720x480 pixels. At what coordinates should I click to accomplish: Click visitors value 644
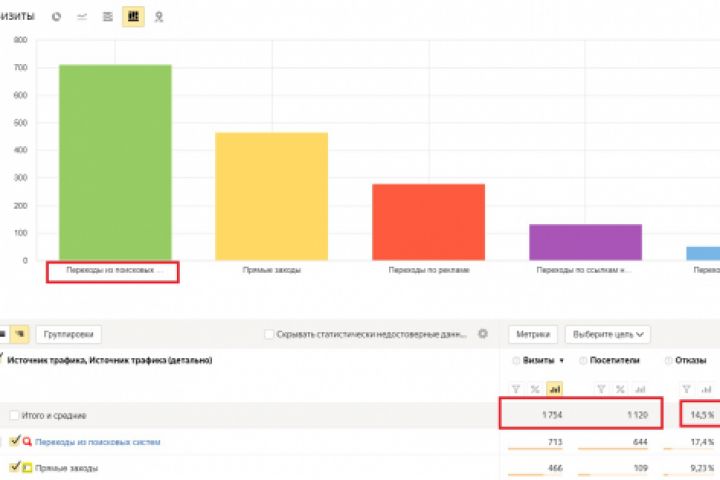[x=640, y=442]
